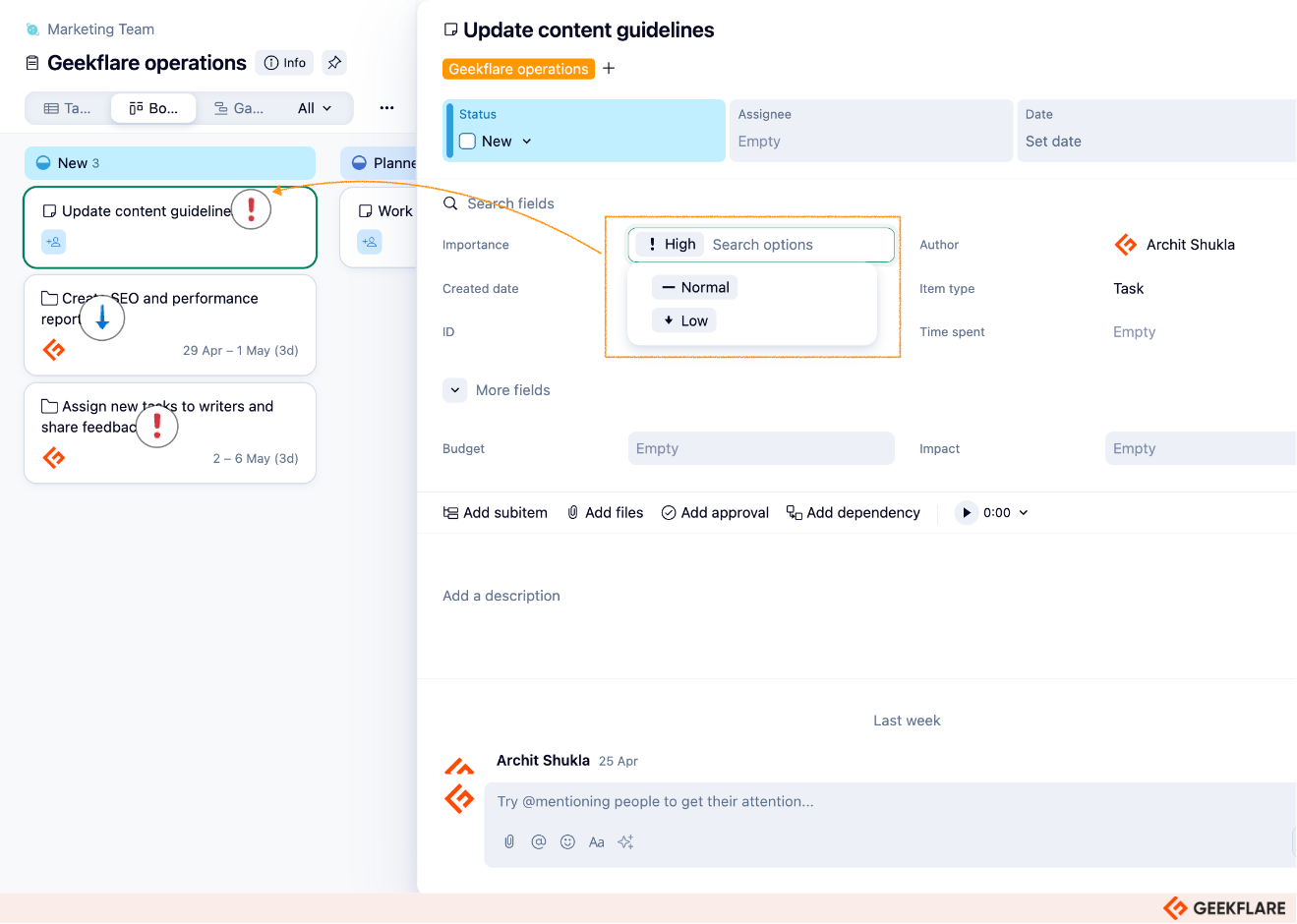The image size is (1297, 924).
Task: Start the time tracker play button
Action: pyautogui.click(x=967, y=513)
